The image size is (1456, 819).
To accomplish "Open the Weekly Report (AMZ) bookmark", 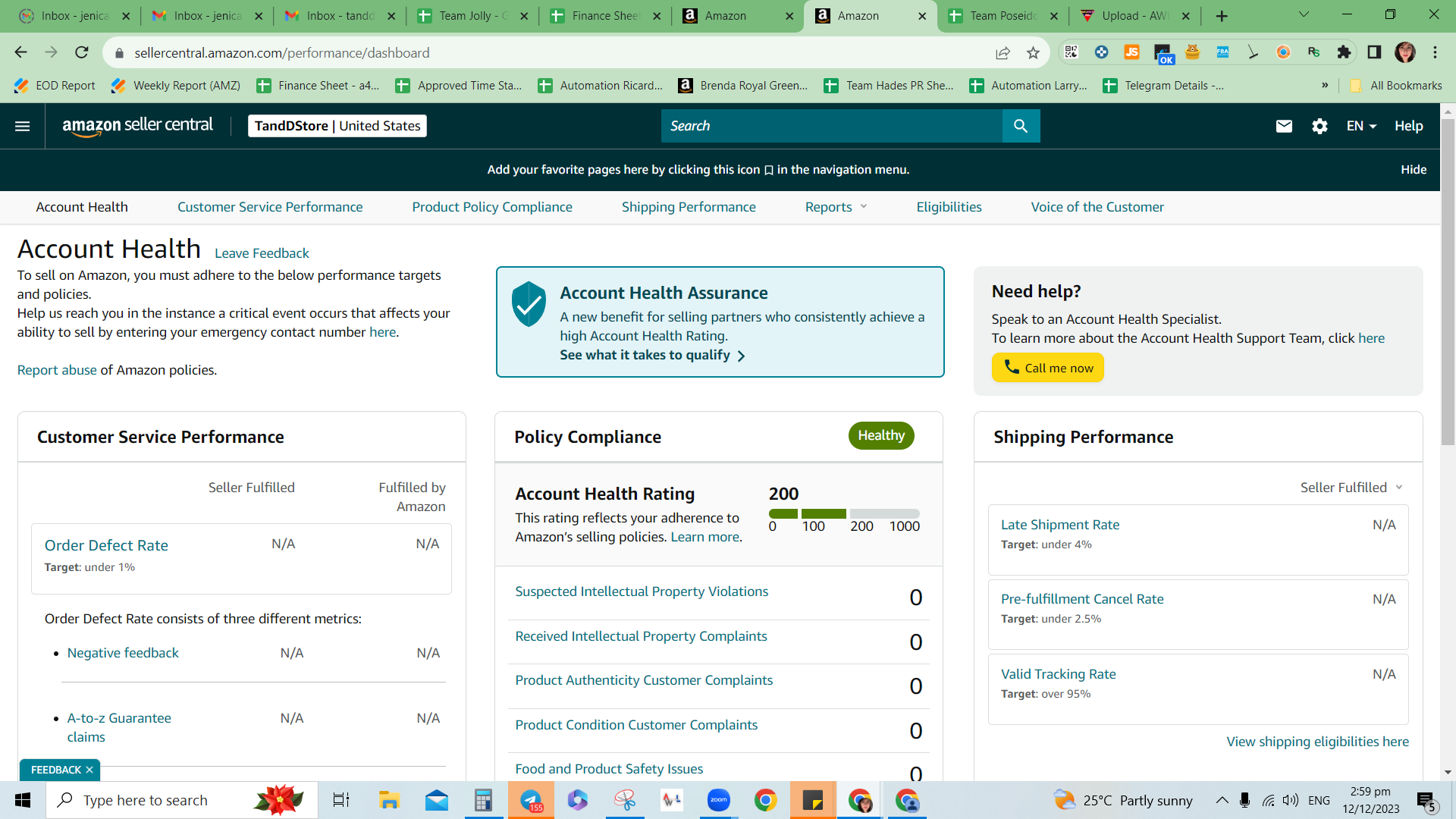I will click(x=176, y=86).
